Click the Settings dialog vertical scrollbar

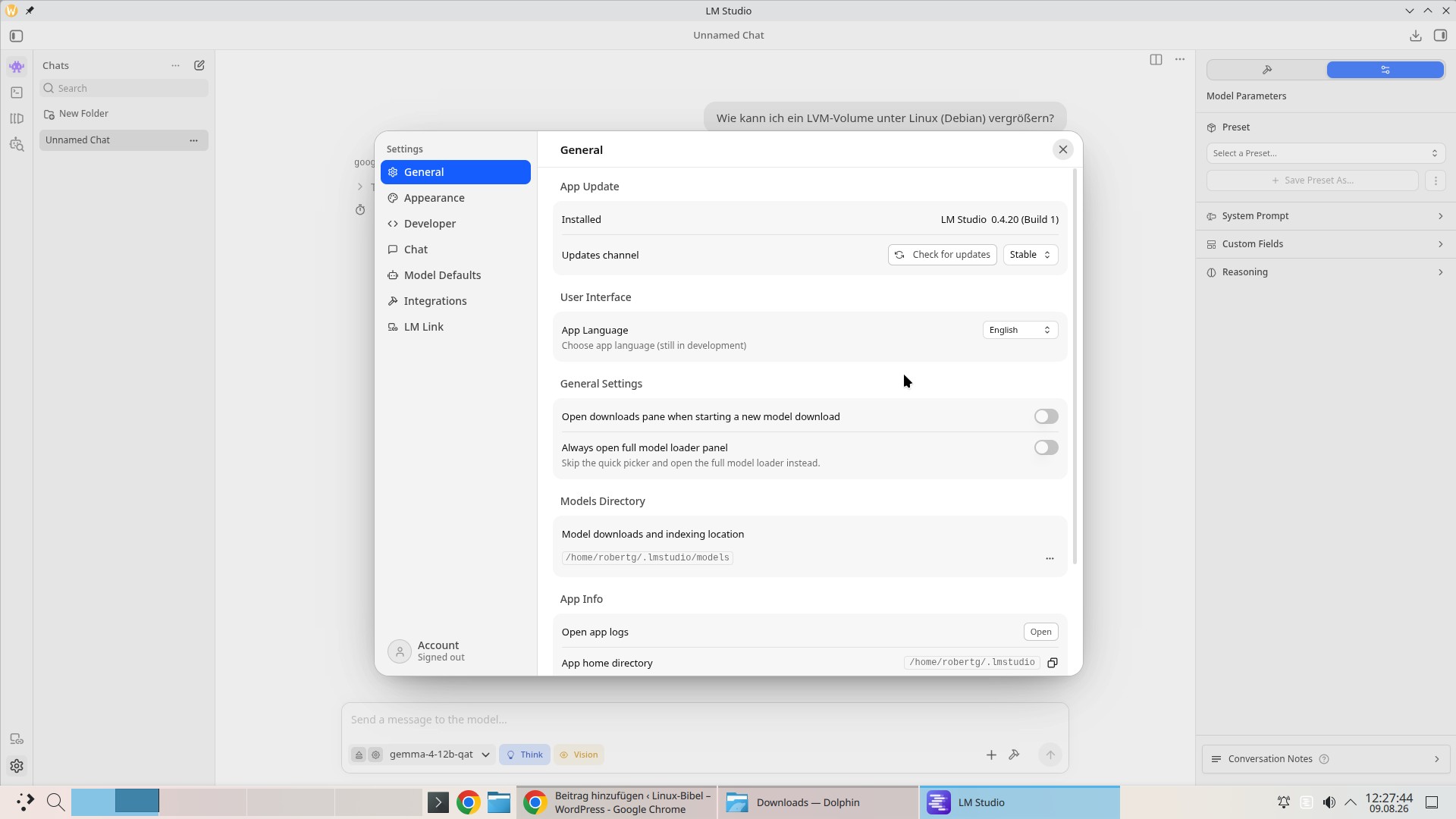(x=1075, y=367)
